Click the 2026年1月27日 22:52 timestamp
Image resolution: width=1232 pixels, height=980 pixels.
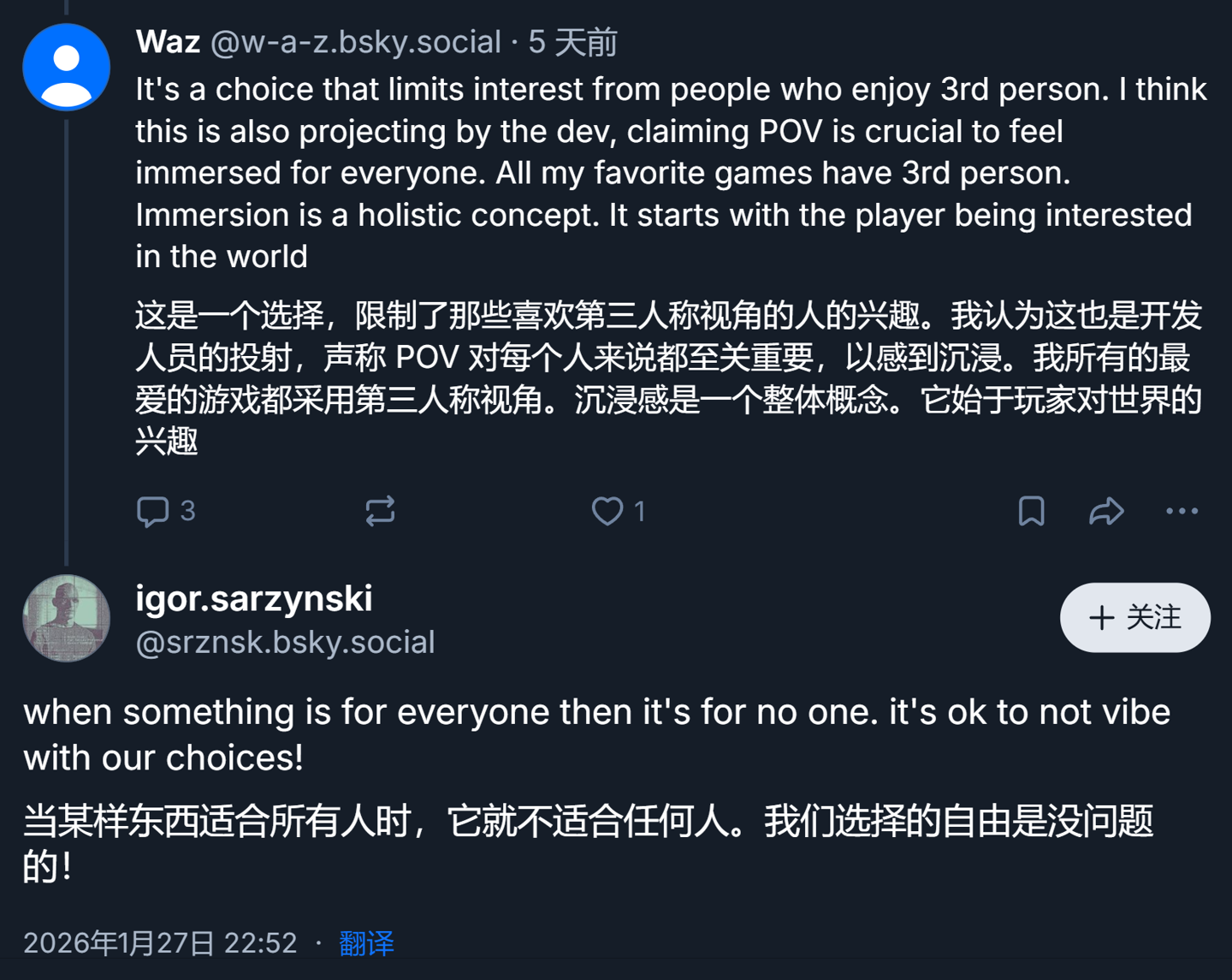tap(160, 943)
